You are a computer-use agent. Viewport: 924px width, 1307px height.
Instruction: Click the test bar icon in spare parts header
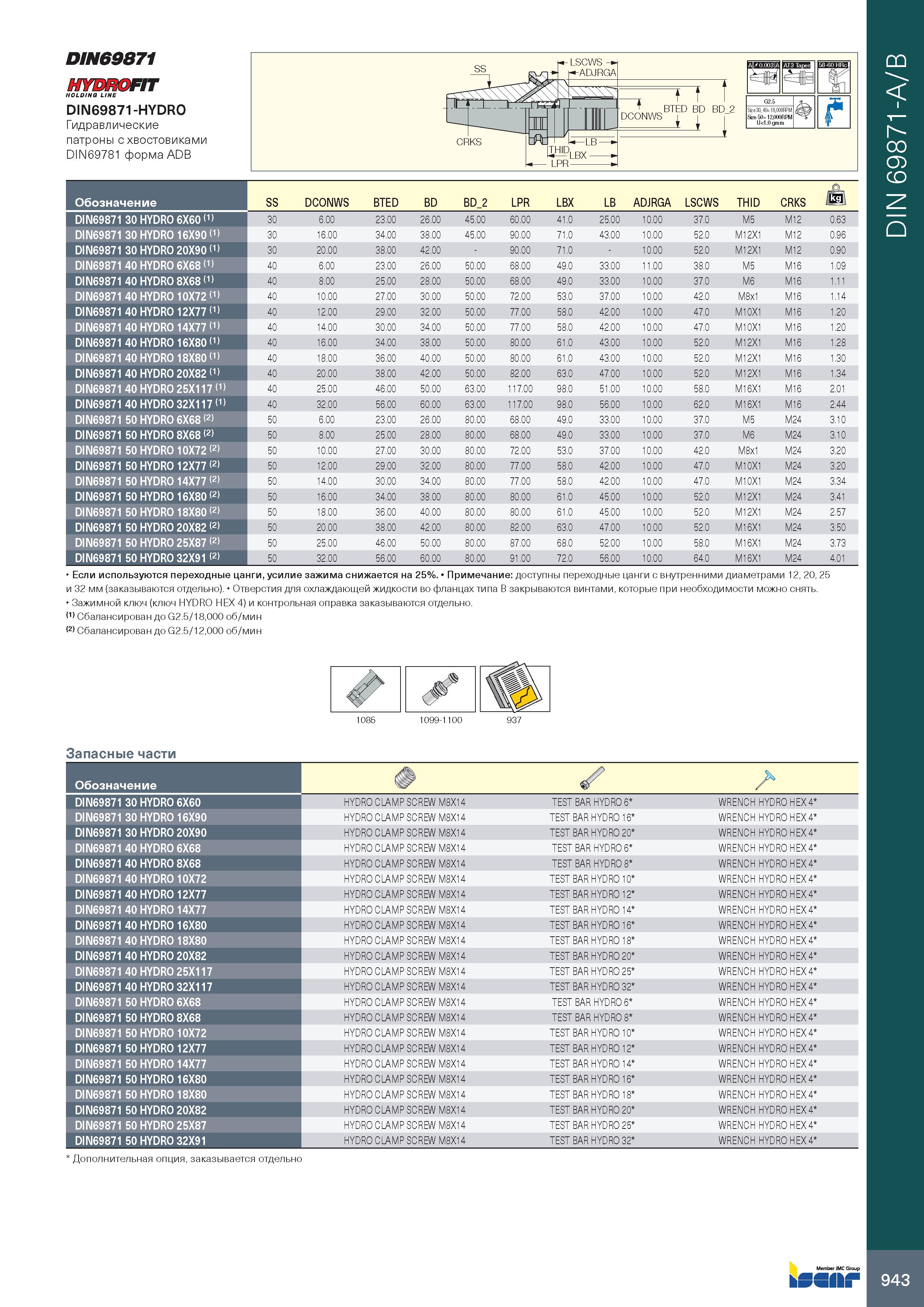click(592, 778)
